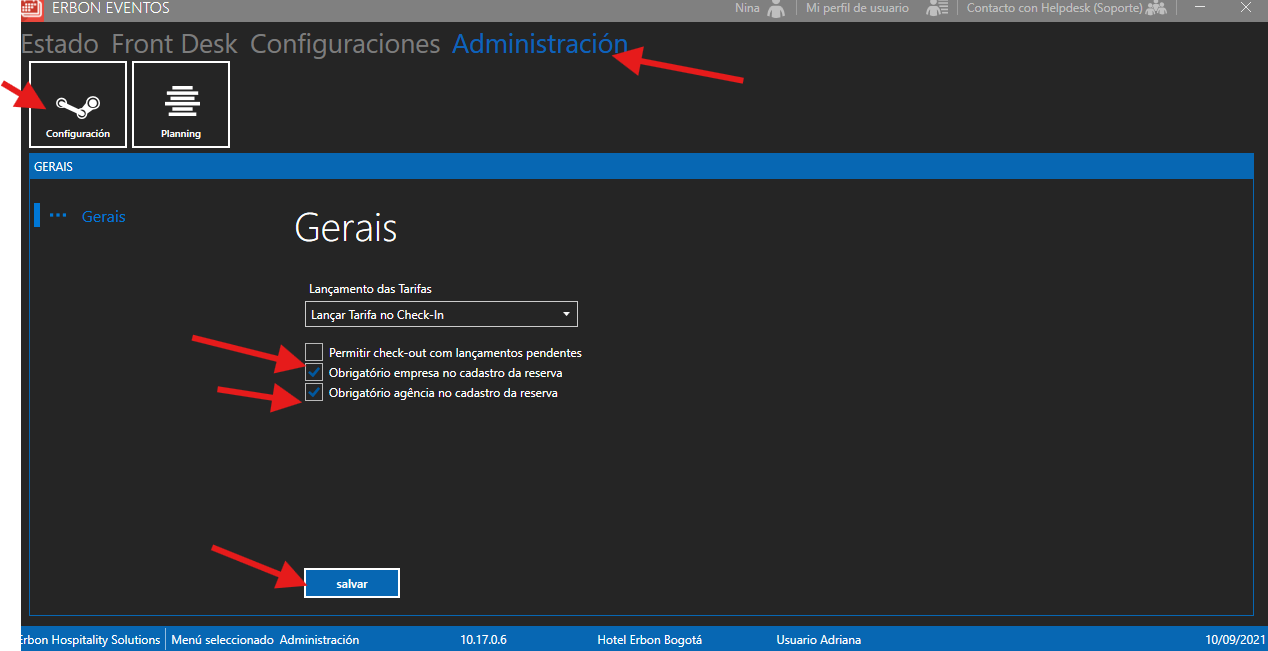Uncheck Obrigatório agência no cadastro da reserva

(x=315, y=393)
